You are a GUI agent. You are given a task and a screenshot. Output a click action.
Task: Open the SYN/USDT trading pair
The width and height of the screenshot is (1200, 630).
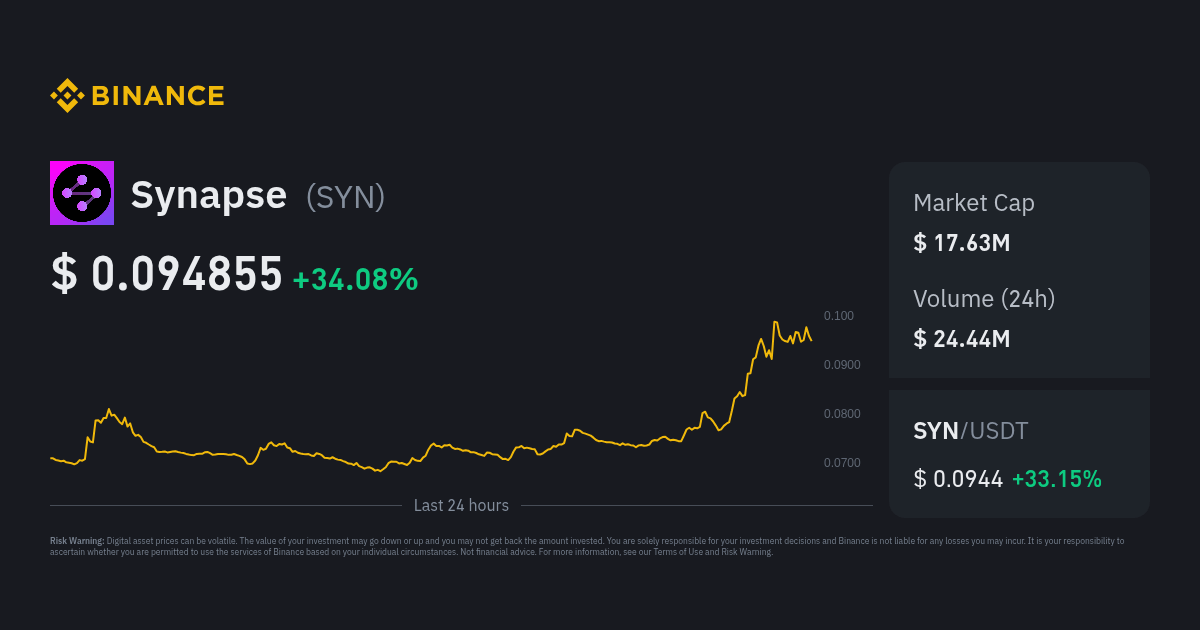point(970,432)
